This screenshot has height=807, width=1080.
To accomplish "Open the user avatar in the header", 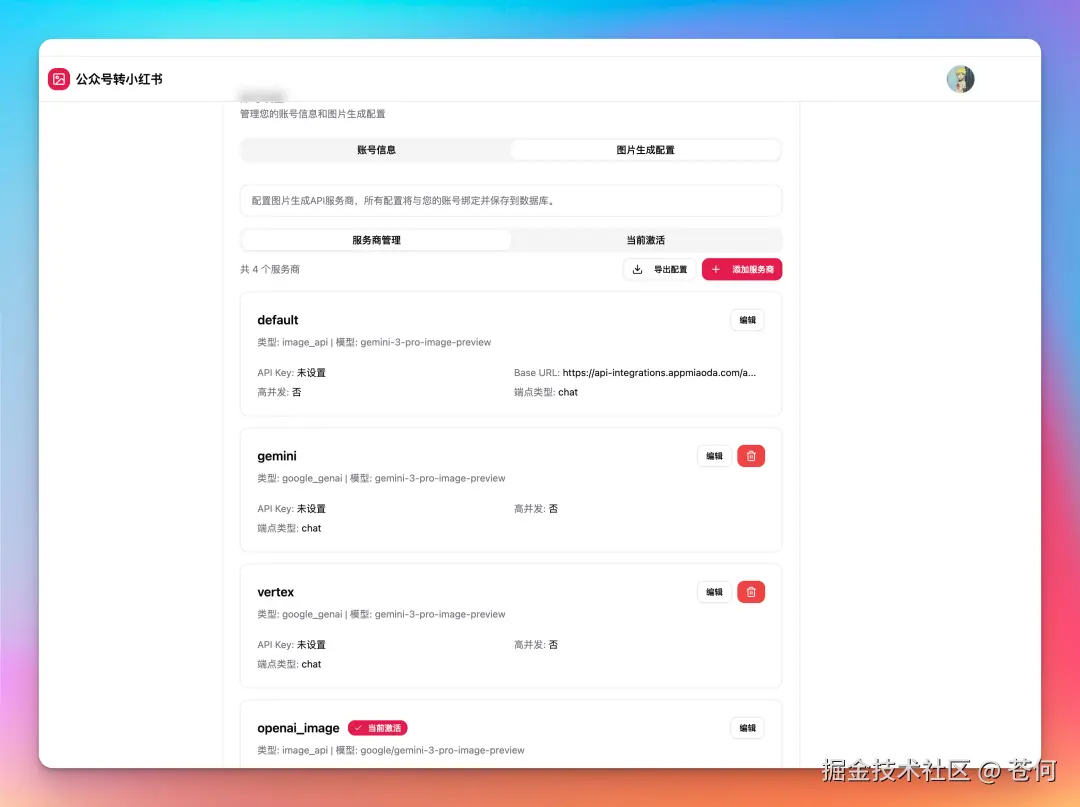I will tap(960, 79).
